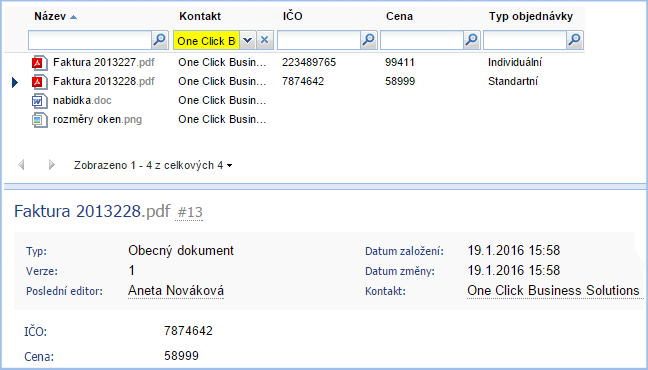Select the Faktura 2013228.pdf row name
Image resolution: width=648 pixels, height=370 pixels.
tap(104, 81)
